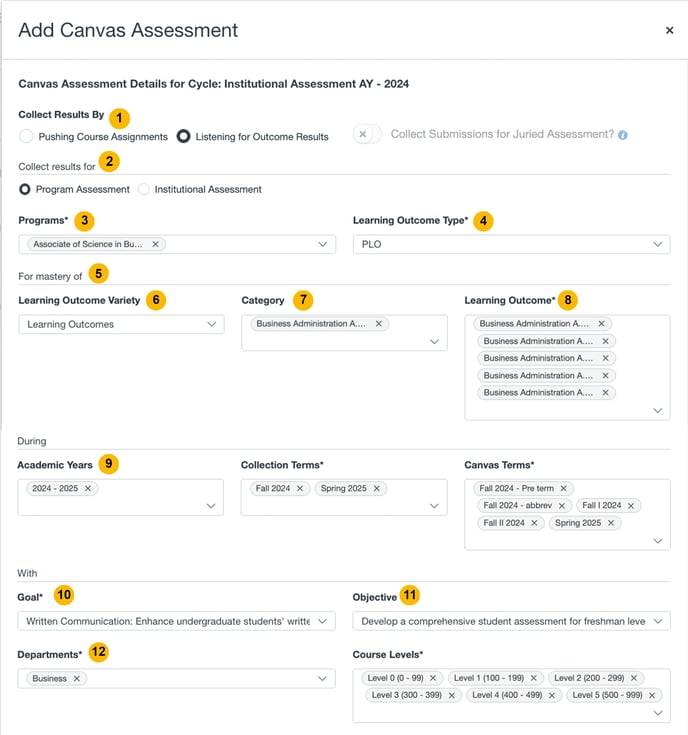Remove the Spring 2025 collection term tag

[x=377, y=488]
